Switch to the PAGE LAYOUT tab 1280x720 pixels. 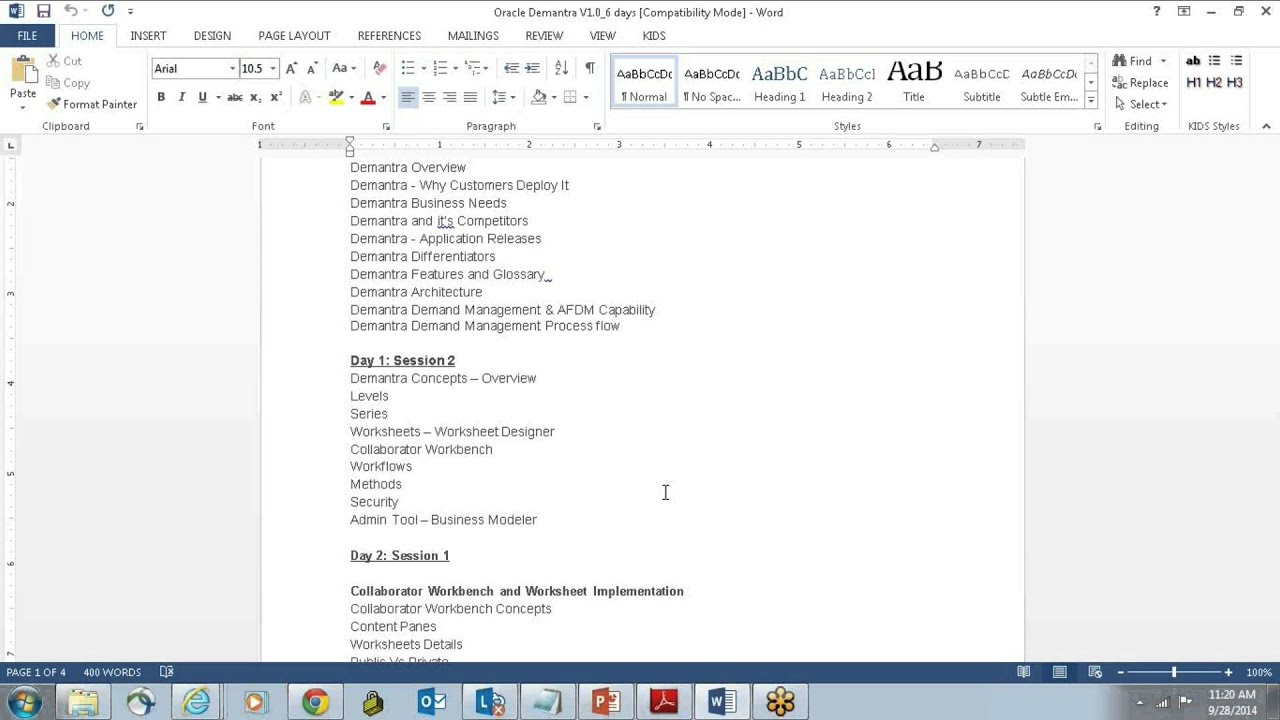click(x=294, y=35)
